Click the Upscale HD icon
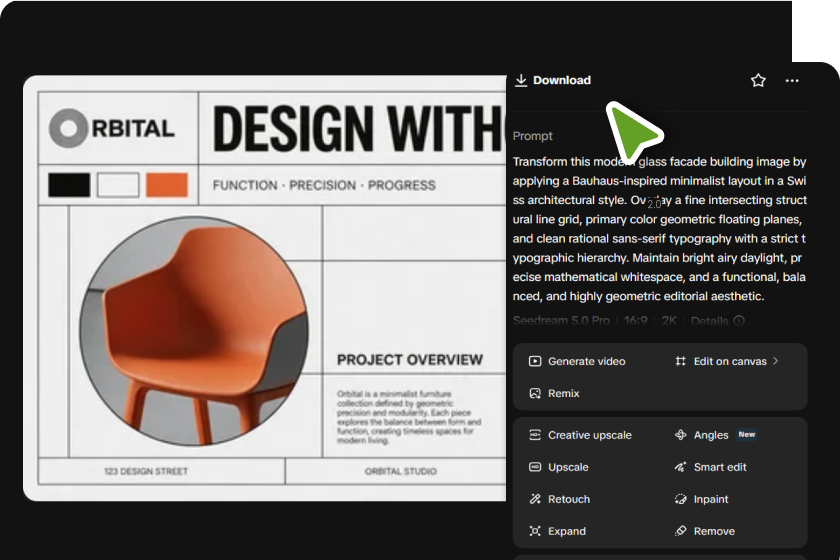The height and width of the screenshot is (560, 840). click(535, 467)
